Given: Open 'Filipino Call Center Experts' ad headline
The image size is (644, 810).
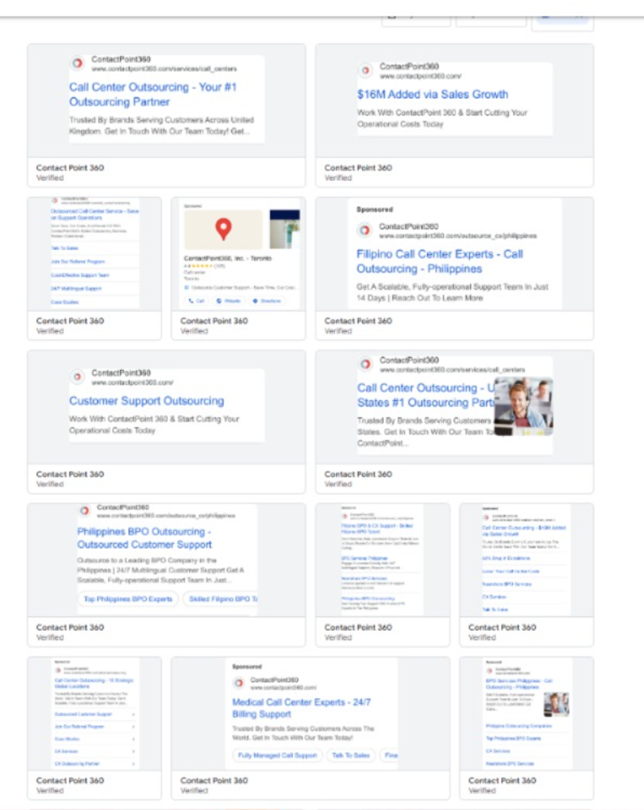Looking at the screenshot, I should click(440, 261).
